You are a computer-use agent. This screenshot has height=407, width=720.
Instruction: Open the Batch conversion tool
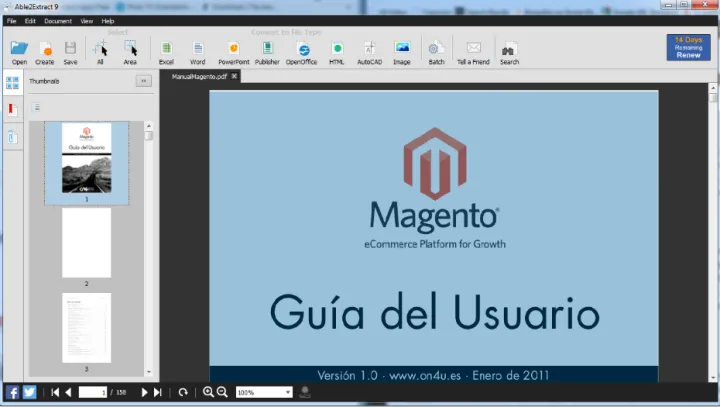click(x=436, y=51)
